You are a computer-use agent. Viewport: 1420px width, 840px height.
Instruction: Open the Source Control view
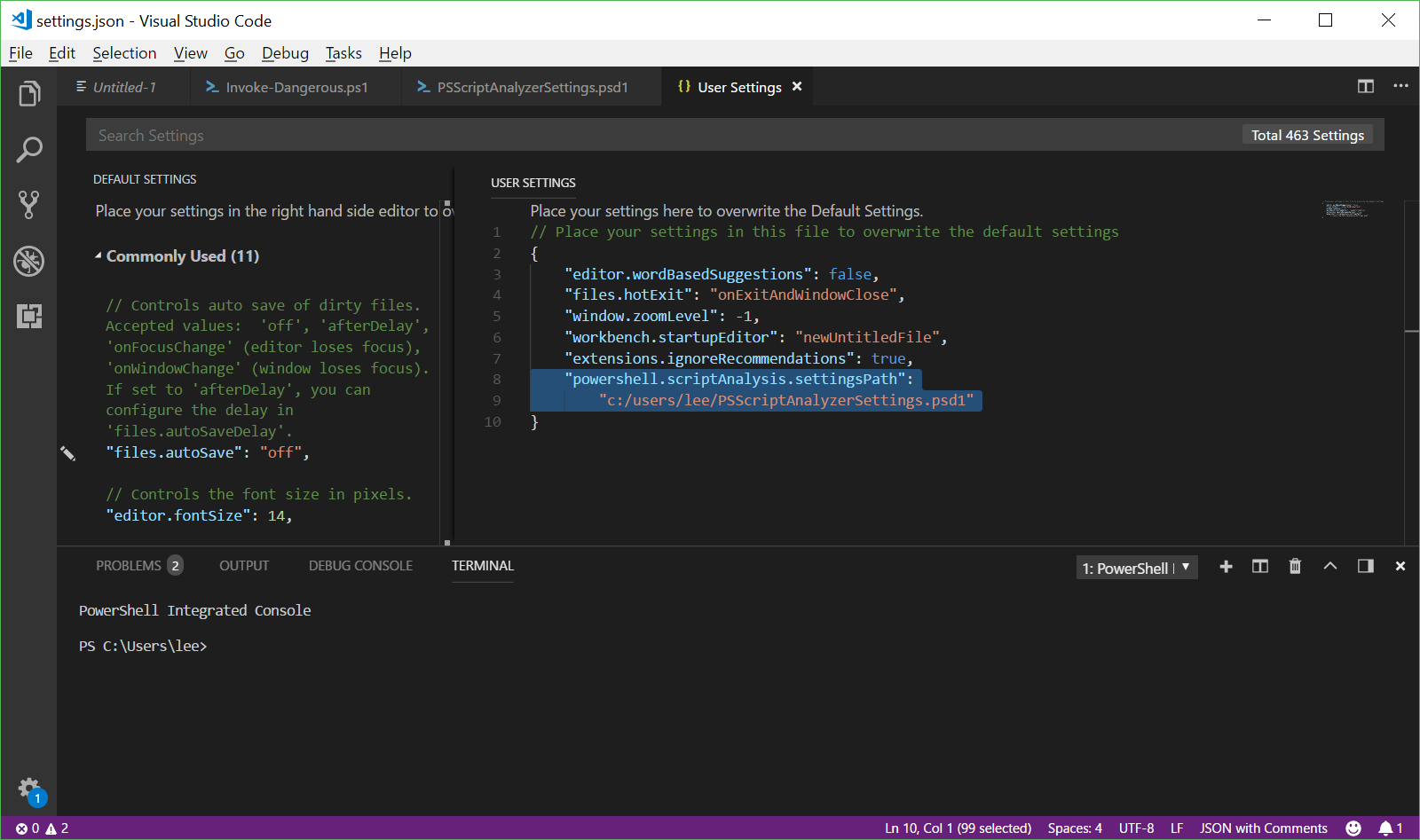[29, 205]
